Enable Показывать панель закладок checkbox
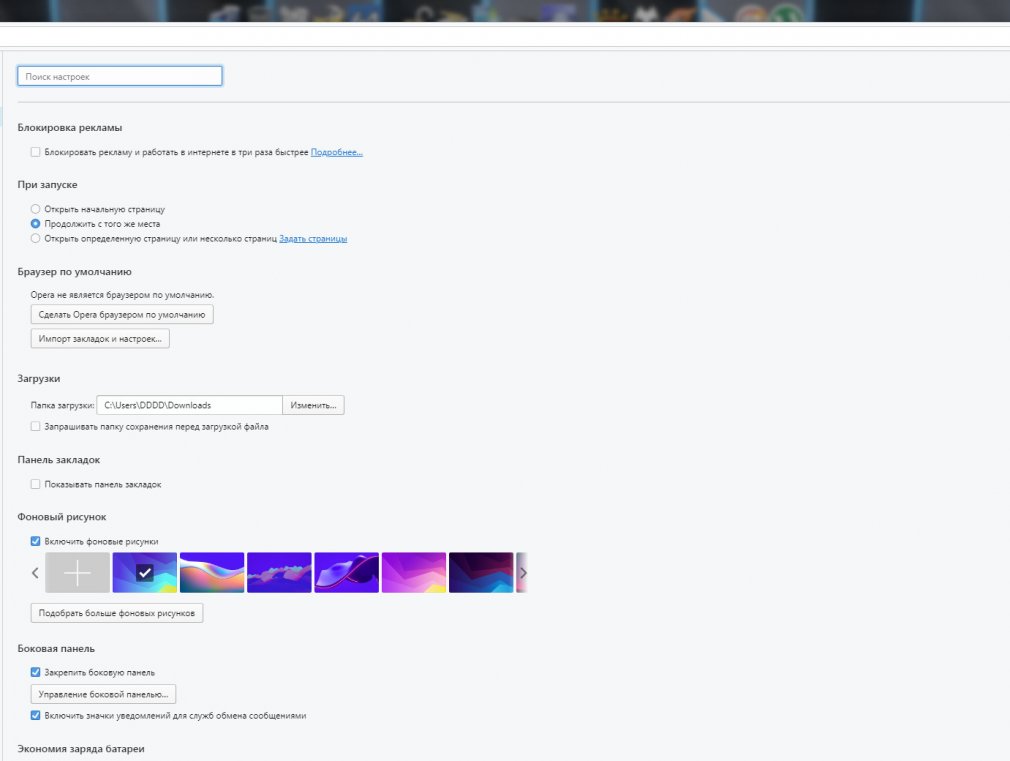Viewport: 1010px width, 761px height. point(35,484)
